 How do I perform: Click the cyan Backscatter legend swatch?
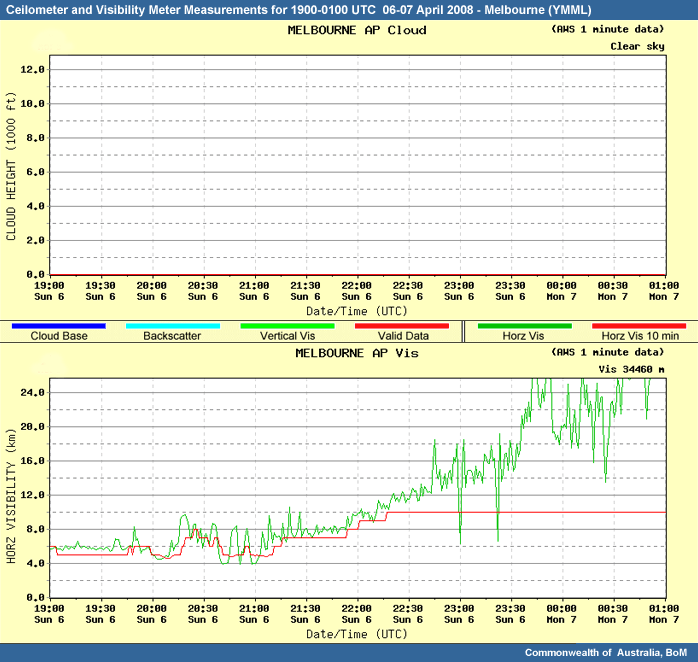click(x=173, y=326)
